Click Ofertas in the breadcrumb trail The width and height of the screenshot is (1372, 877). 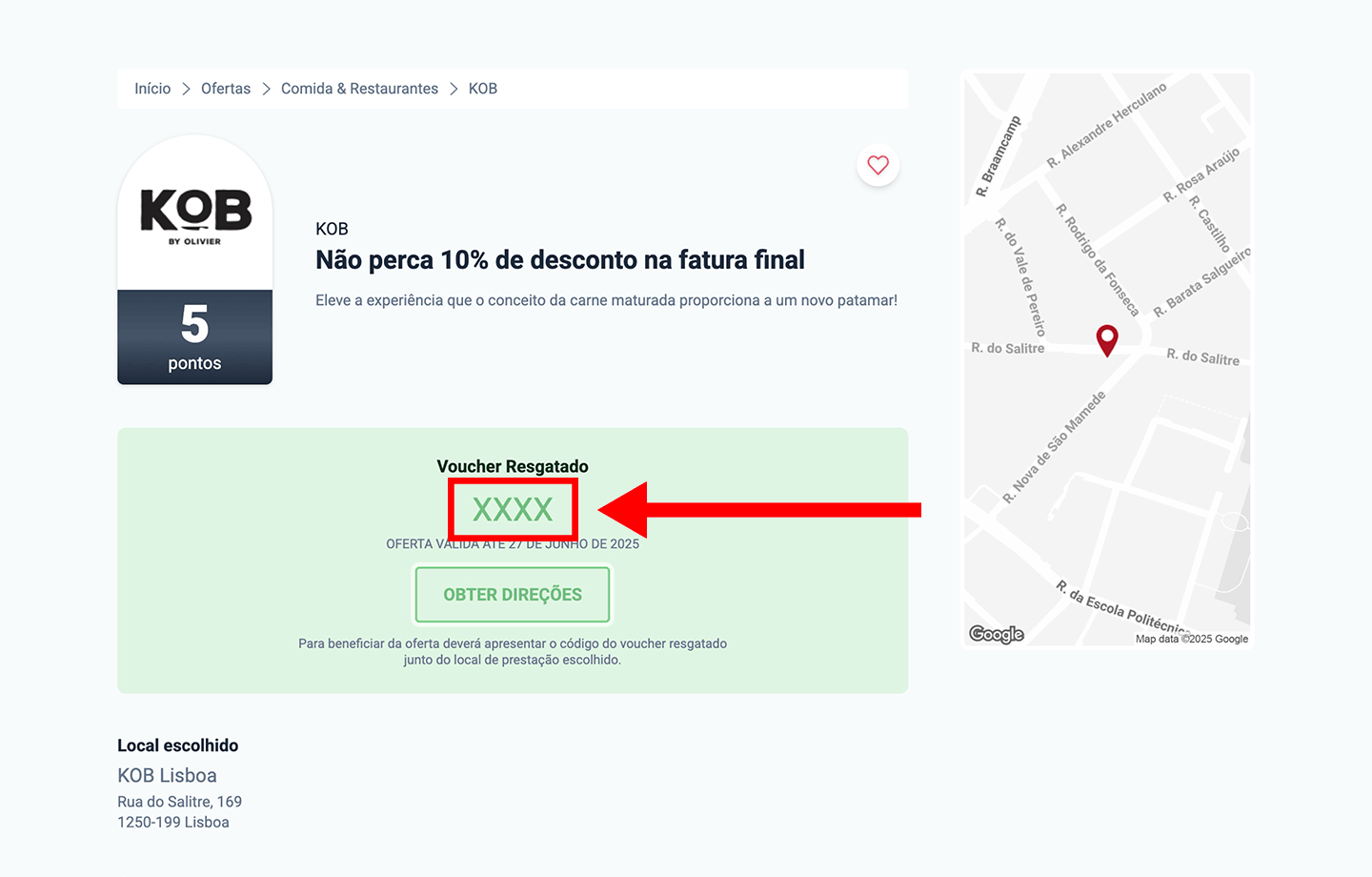click(225, 88)
